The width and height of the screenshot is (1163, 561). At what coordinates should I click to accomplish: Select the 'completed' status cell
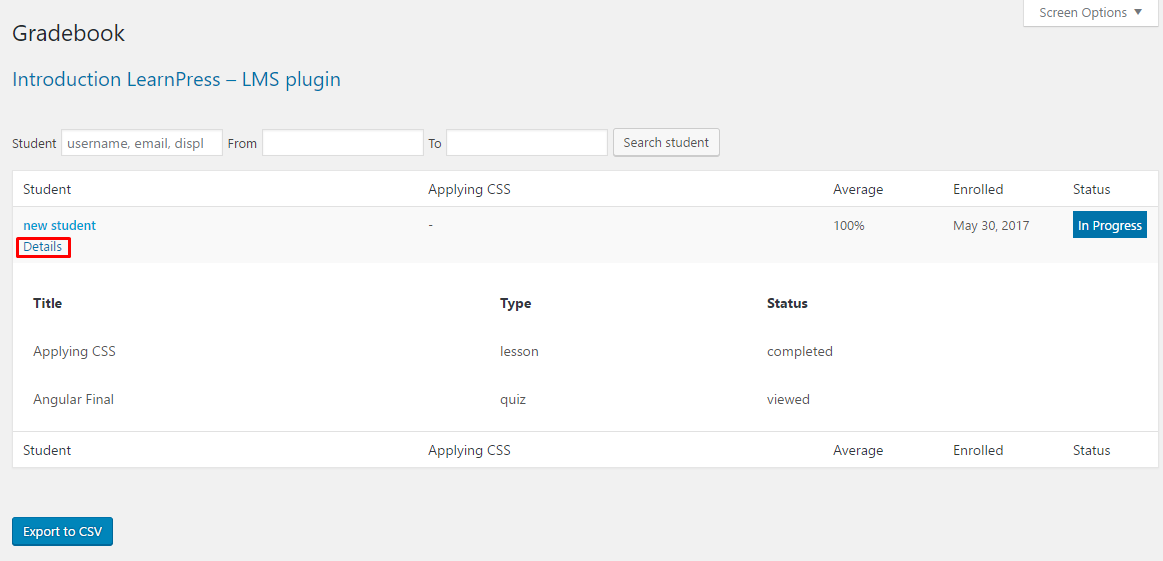800,352
